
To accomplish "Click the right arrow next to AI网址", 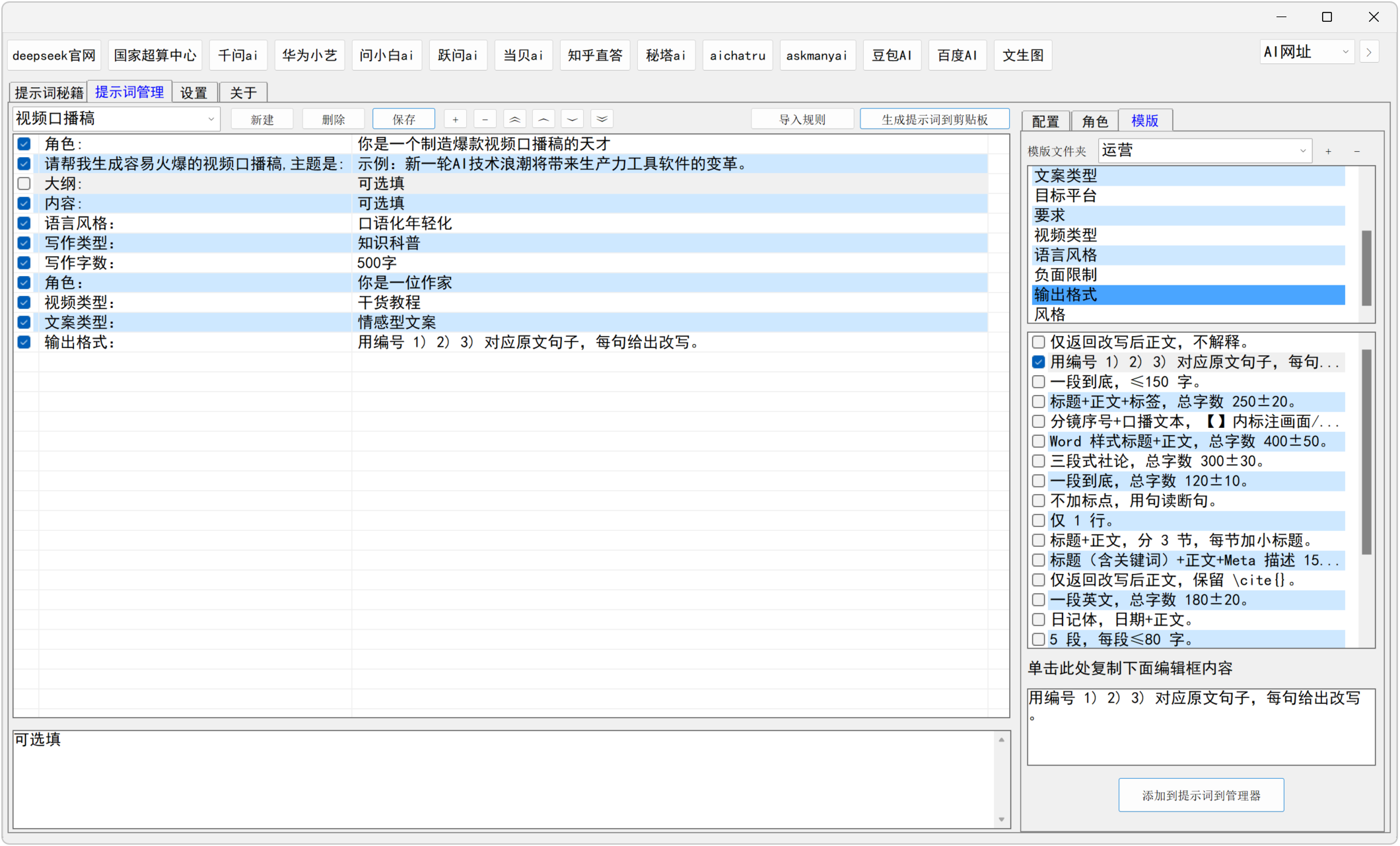I will point(1369,52).
